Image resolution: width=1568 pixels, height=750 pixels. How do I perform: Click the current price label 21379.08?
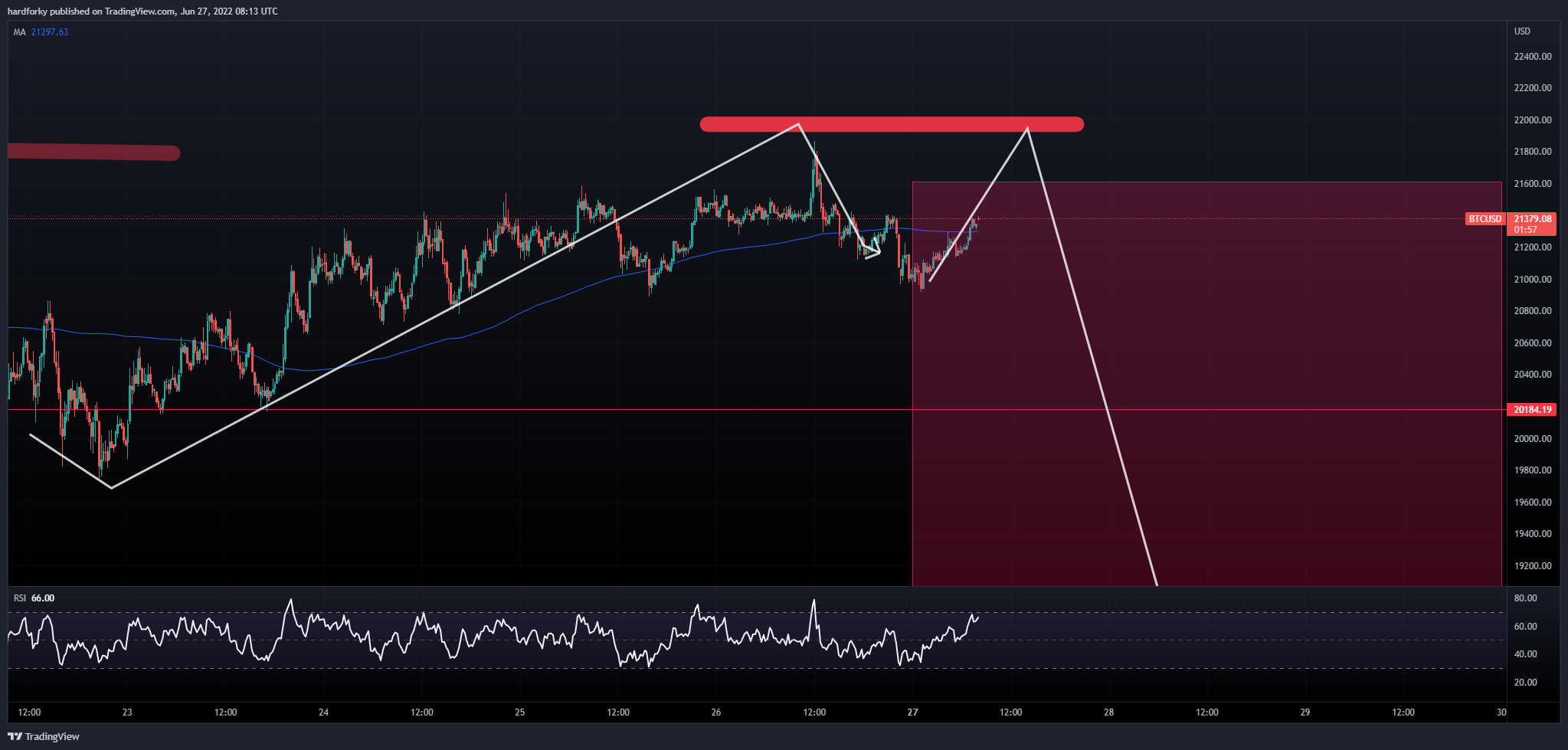[1533, 219]
